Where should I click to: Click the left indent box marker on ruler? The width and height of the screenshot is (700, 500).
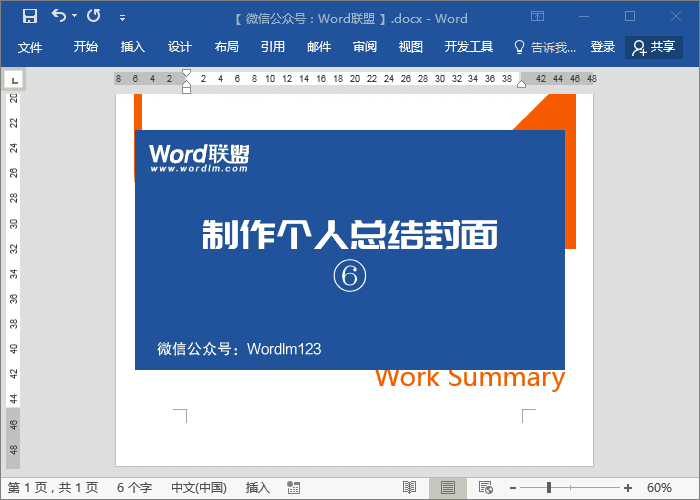point(187,90)
